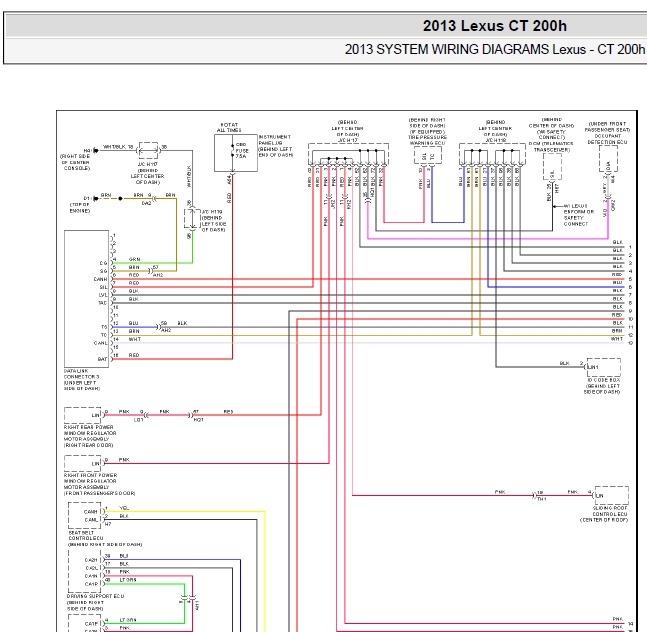
Task: Click the H41 terminal dot
Action: [96, 151]
